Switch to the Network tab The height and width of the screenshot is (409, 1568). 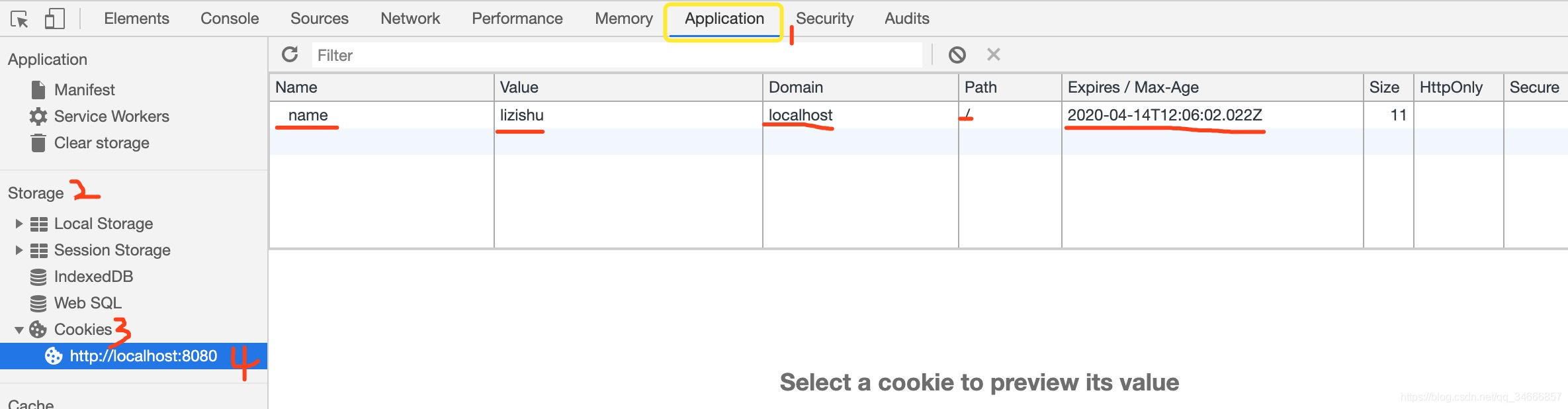click(410, 18)
